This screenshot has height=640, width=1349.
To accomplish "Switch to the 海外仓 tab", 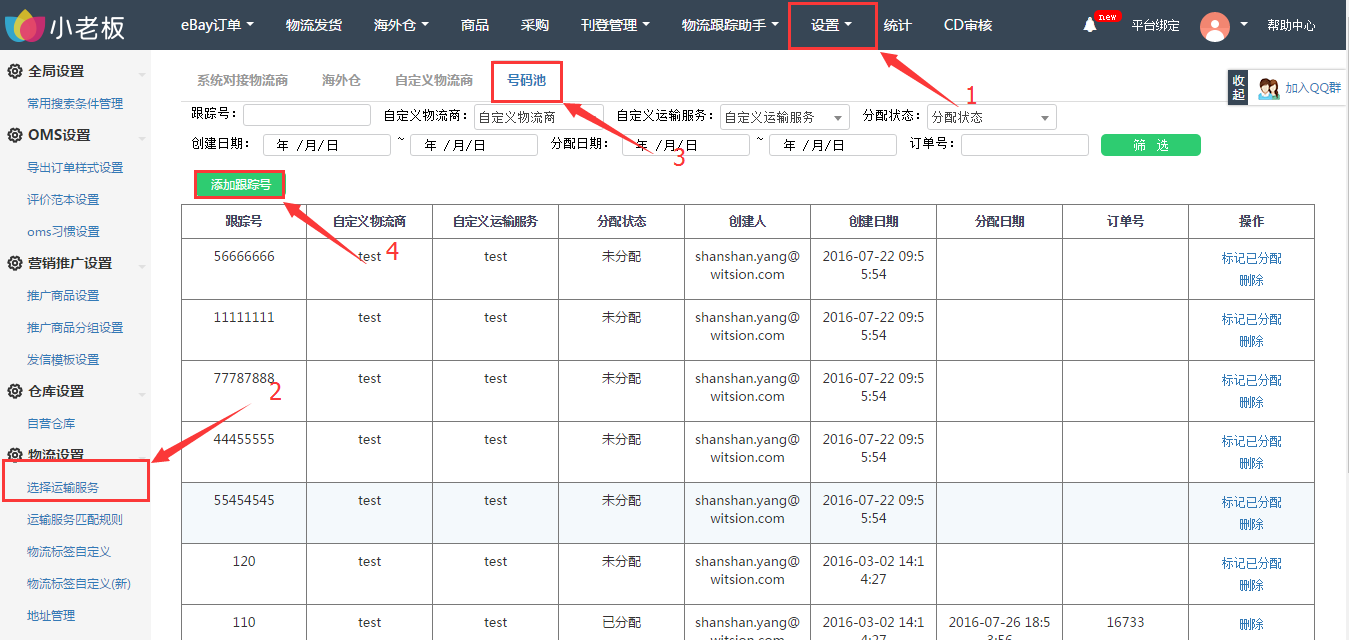I will 341,80.
